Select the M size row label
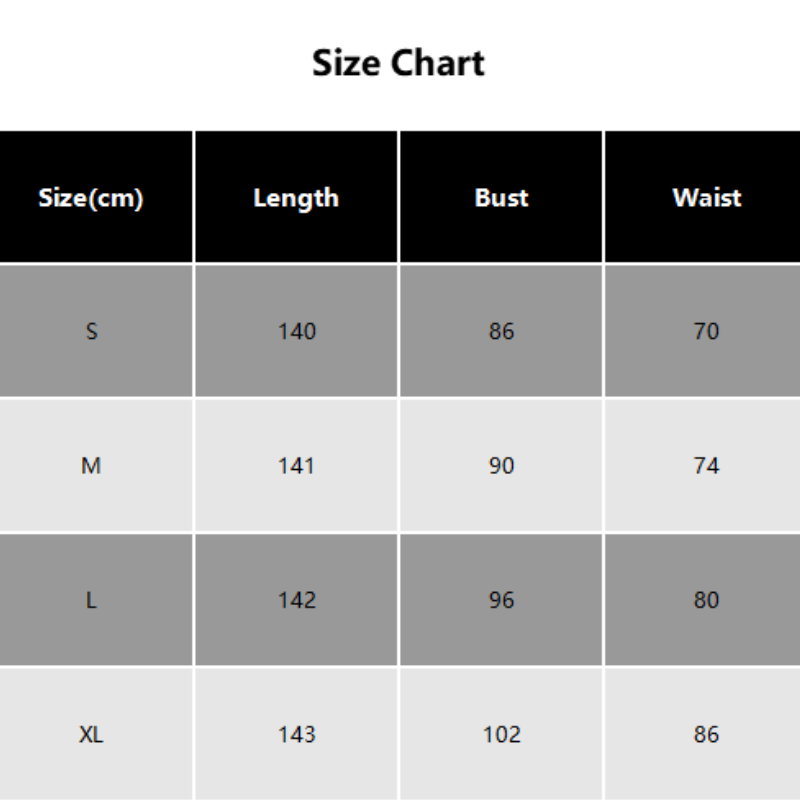 coord(91,465)
